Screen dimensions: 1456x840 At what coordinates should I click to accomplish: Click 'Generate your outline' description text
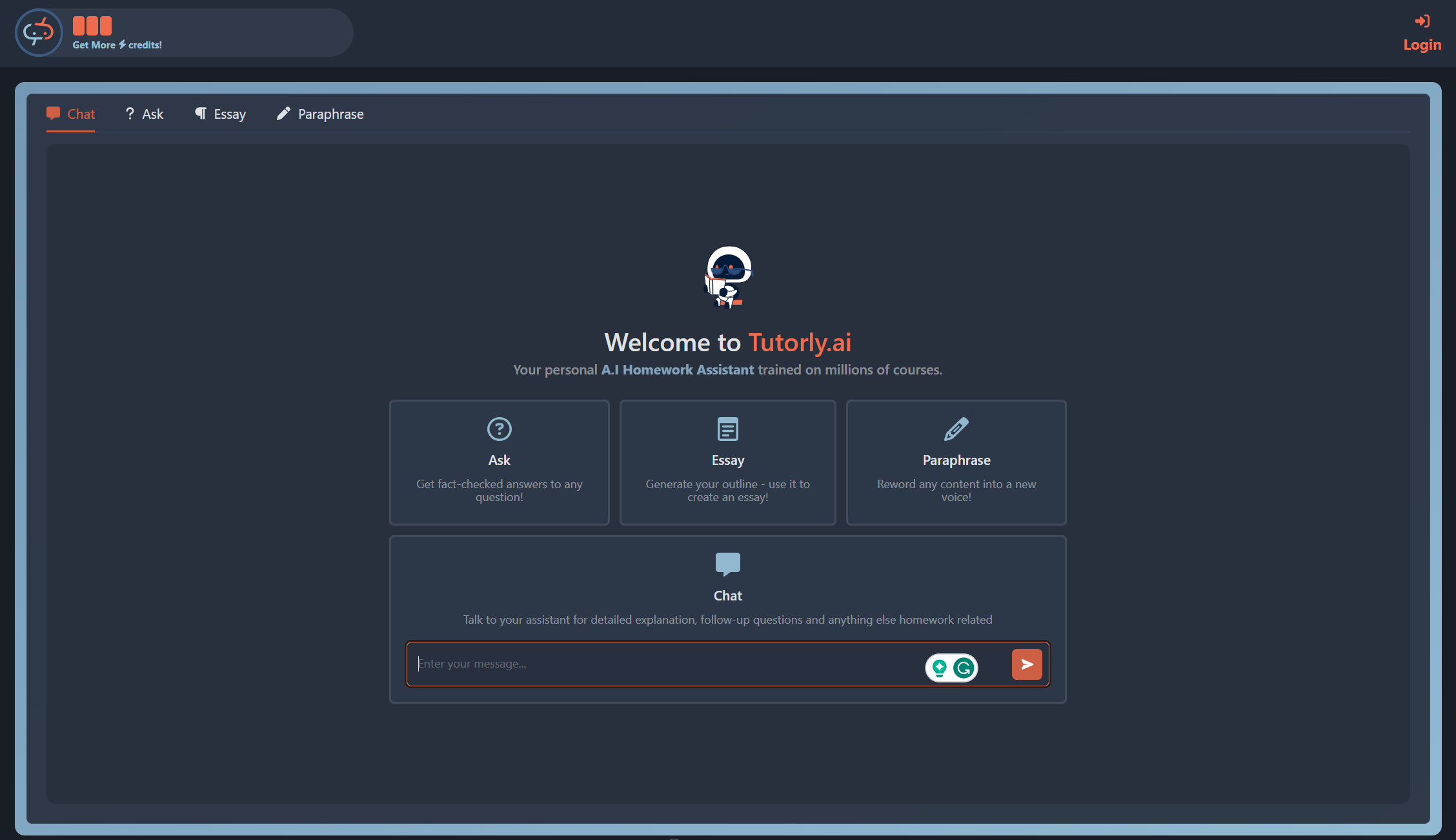coord(727,491)
